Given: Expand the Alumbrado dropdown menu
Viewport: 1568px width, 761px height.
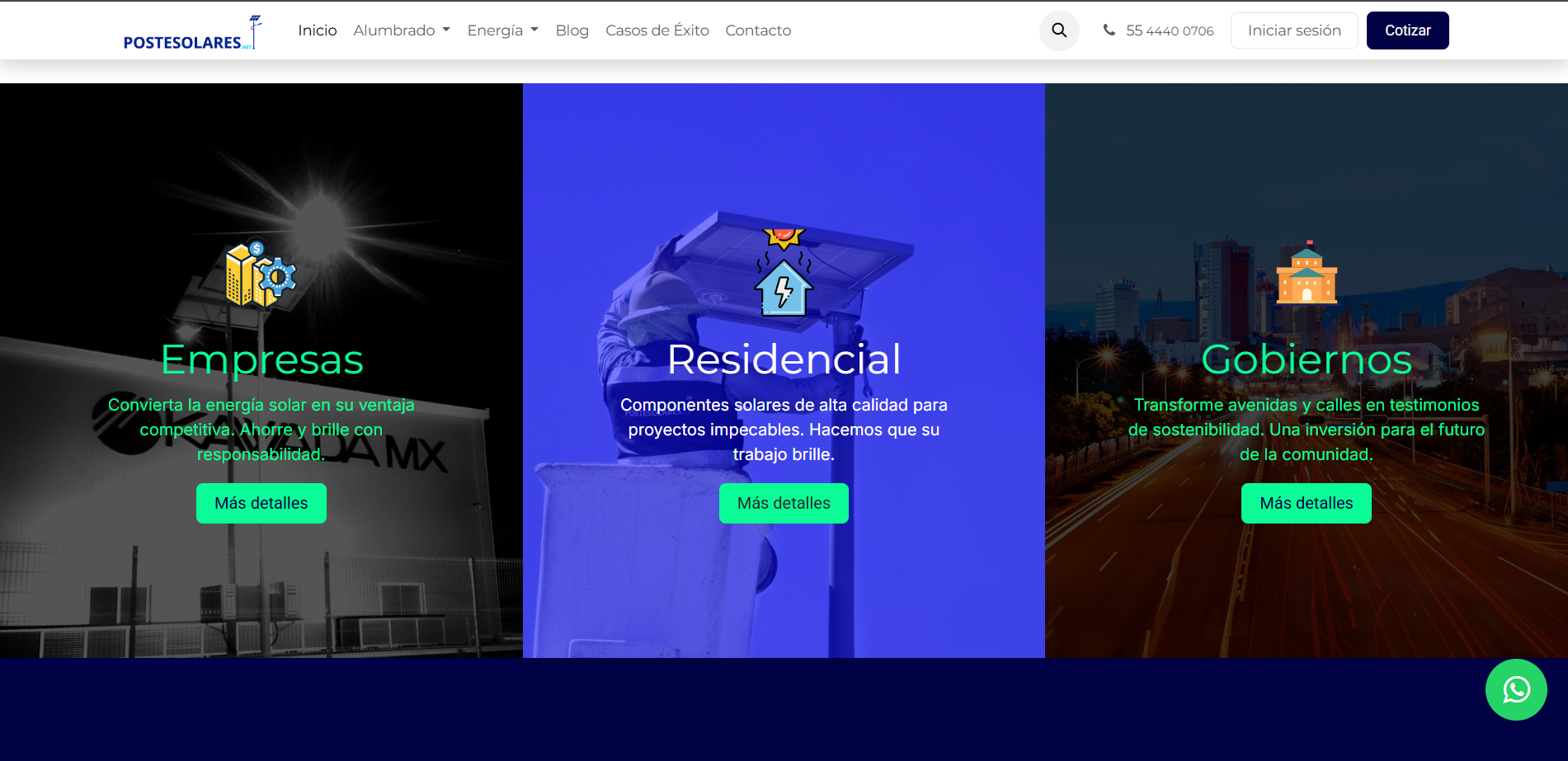Looking at the screenshot, I should [x=402, y=31].
